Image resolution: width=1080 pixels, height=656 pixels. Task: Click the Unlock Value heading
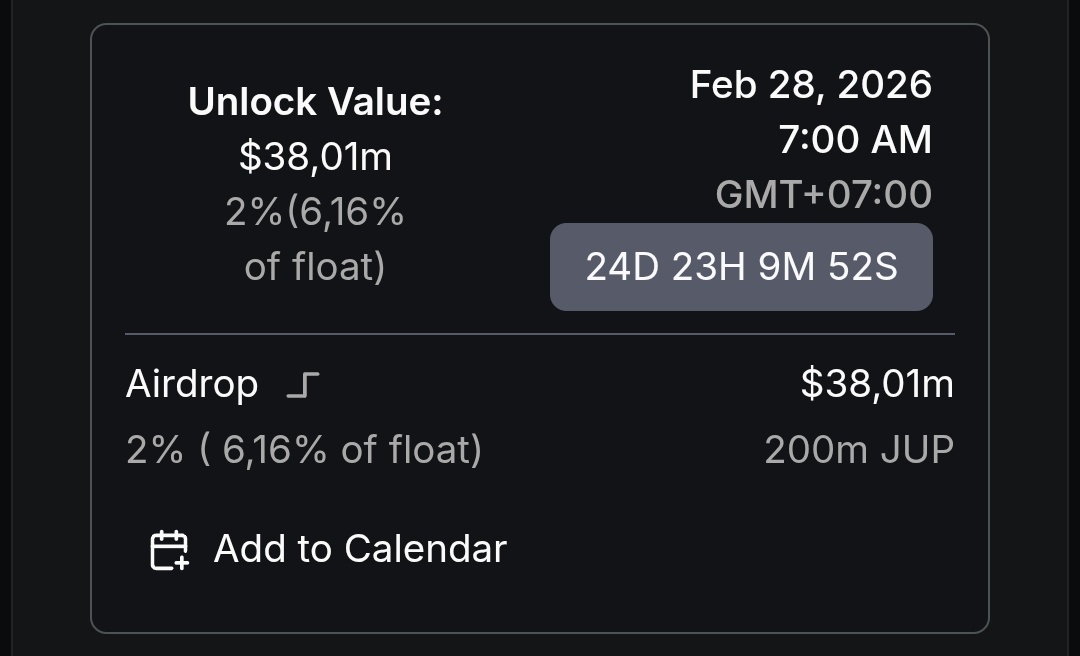315,102
